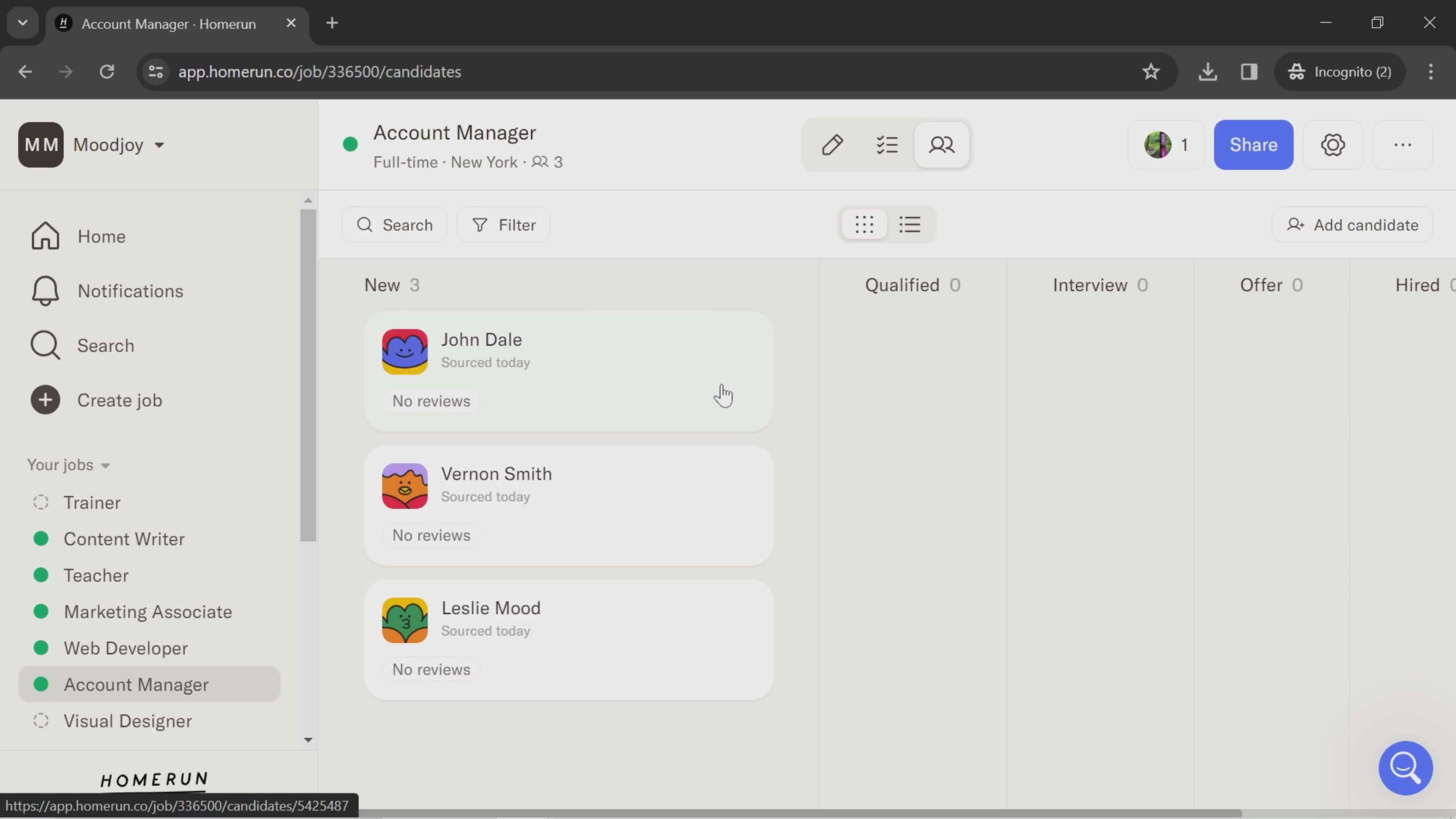Viewport: 1456px width, 819px height.
Task: Open Vernon Smith candidate name
Action: point(496,474)
